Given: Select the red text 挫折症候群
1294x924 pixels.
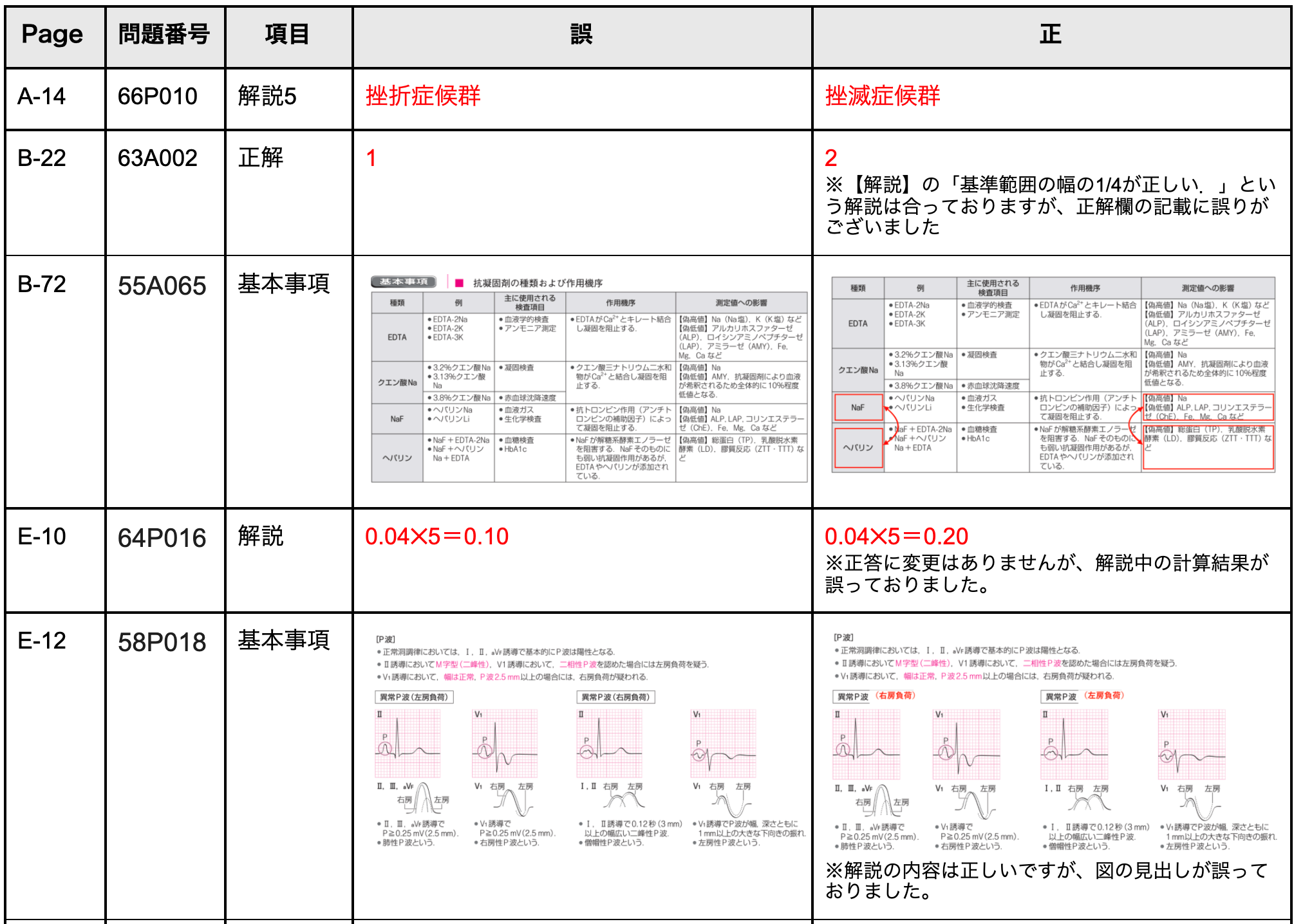Looking at the screenshot, I should click(x=423, y=96).
